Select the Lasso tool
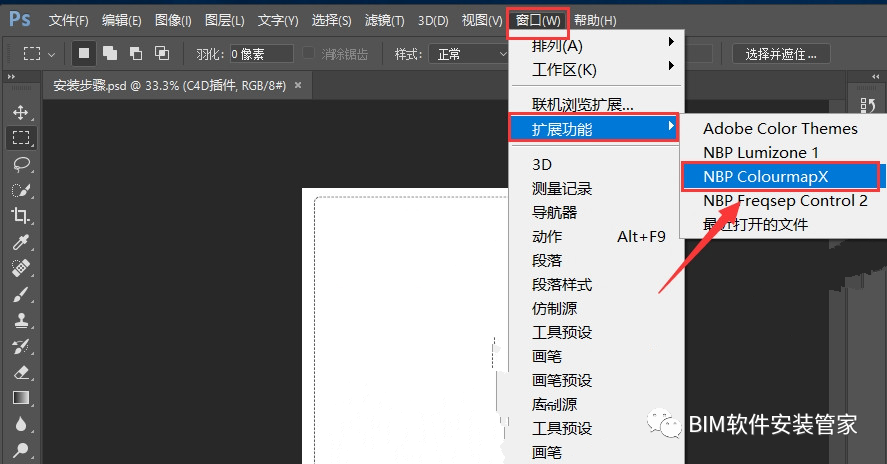Viewport: 887px width, 464px height. [21, 164]
